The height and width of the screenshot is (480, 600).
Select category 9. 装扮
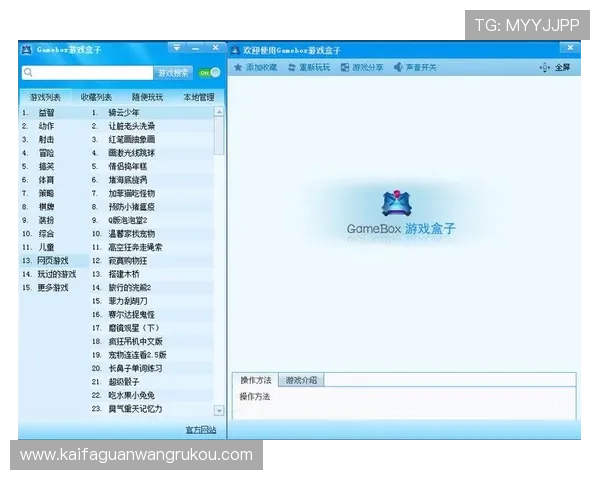54,220
